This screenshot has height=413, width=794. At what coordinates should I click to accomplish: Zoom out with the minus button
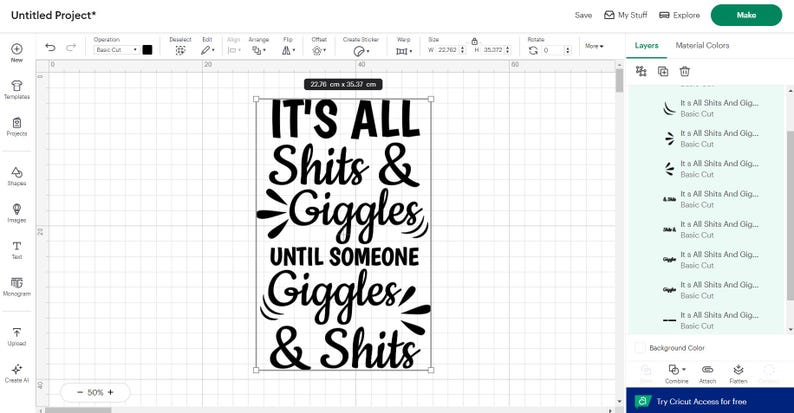coord(80,392)
